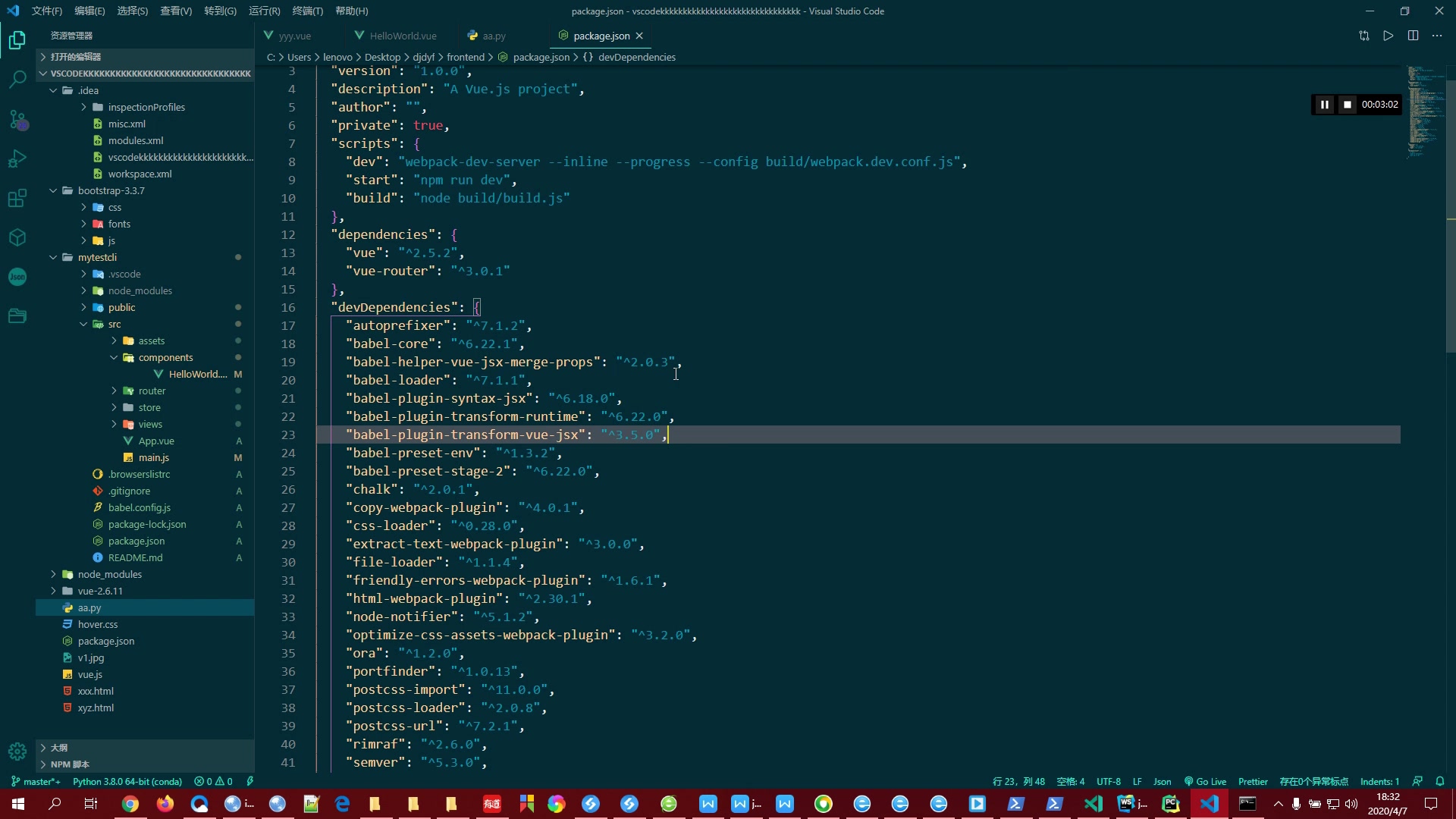Switch to the aa.py tab

[494, 36]
